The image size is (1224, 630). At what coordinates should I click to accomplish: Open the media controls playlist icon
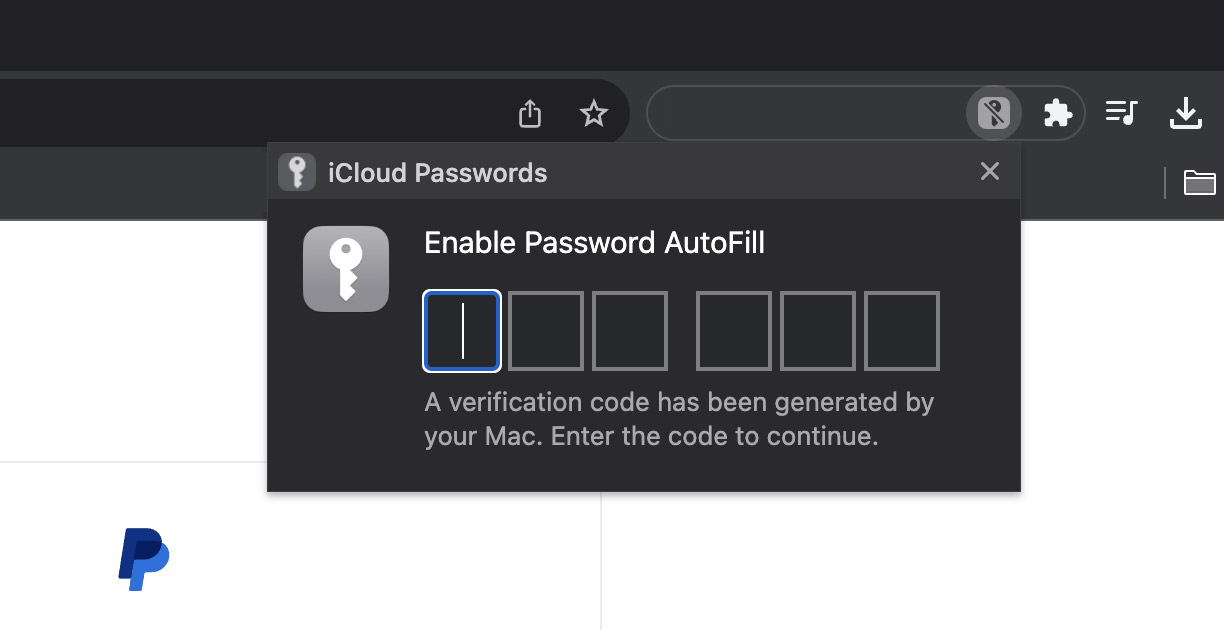(1122, 113)
